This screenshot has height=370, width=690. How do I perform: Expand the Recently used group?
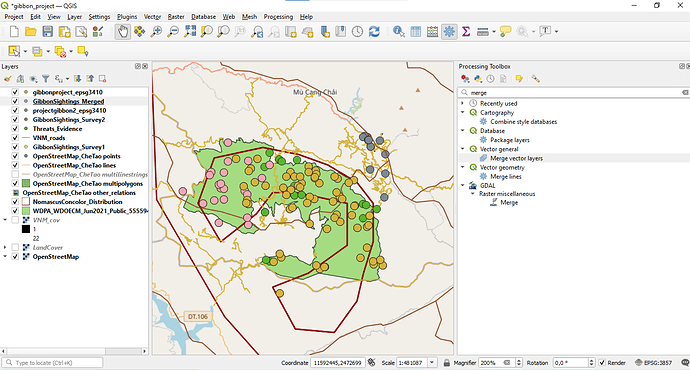pyautogui.click(x=462, y=103)
